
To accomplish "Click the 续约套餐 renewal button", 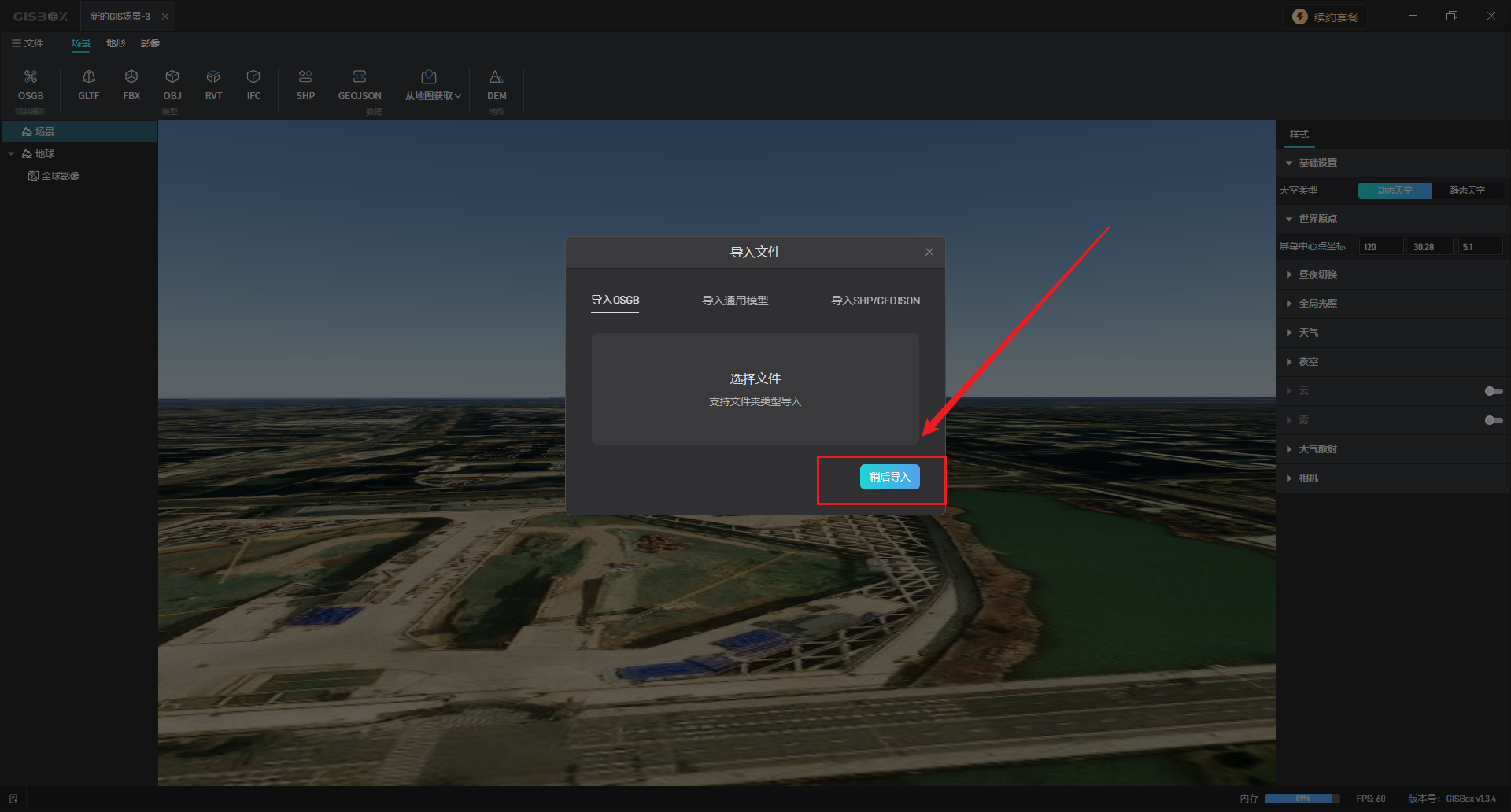I will [x=1326, y=17].
